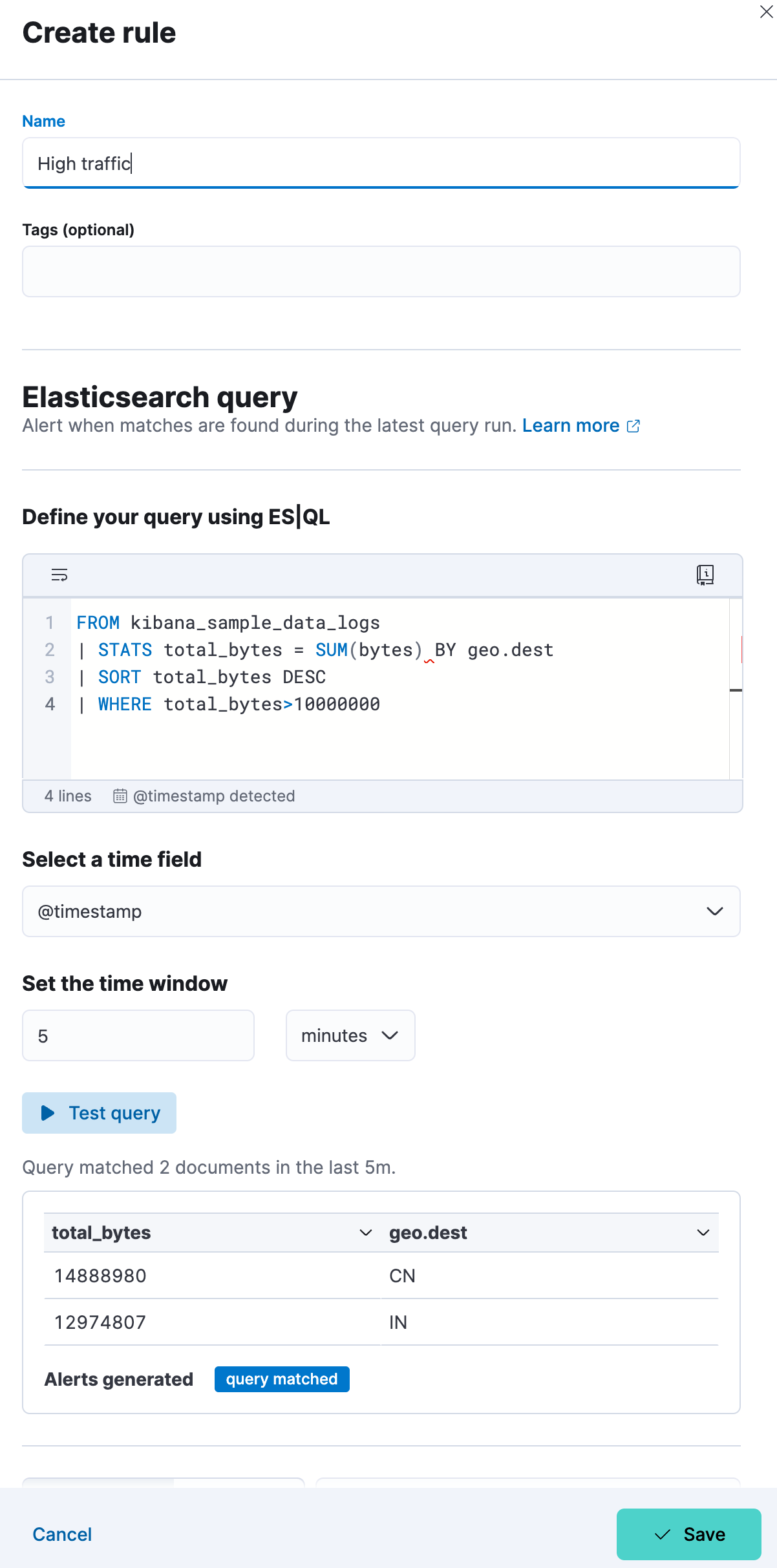Image resolution: width=777 pixels, height=1568 pixels.
Task: Click the empty Tags optional field
Action: (381, 271)
